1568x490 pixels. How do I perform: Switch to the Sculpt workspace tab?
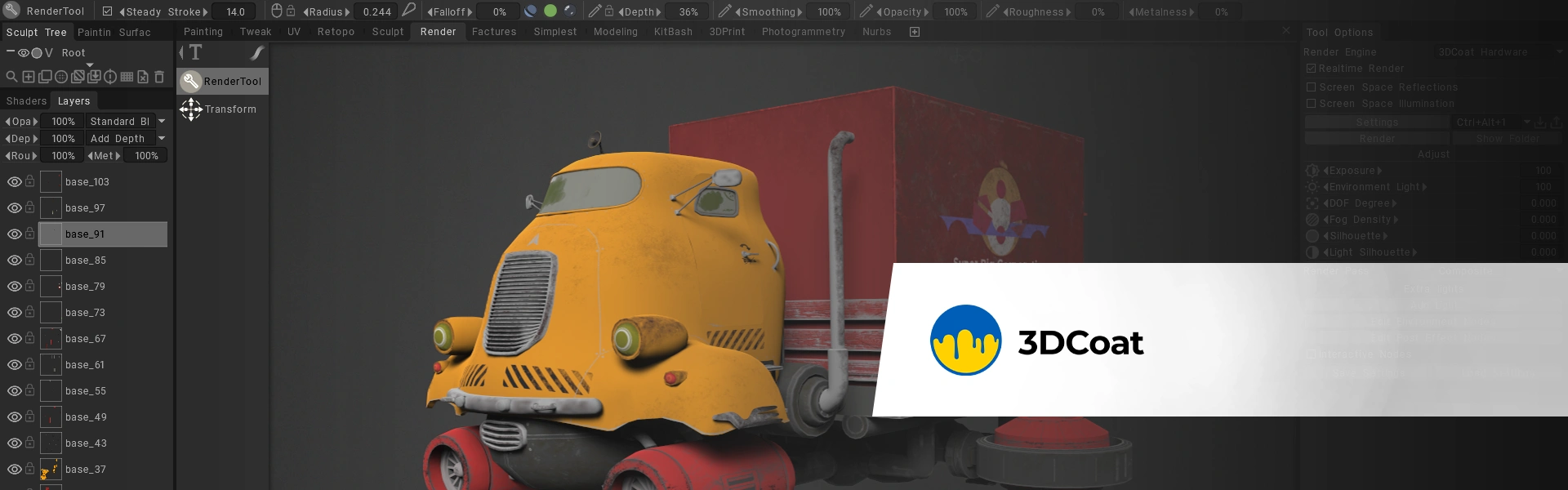coord(387,32)
